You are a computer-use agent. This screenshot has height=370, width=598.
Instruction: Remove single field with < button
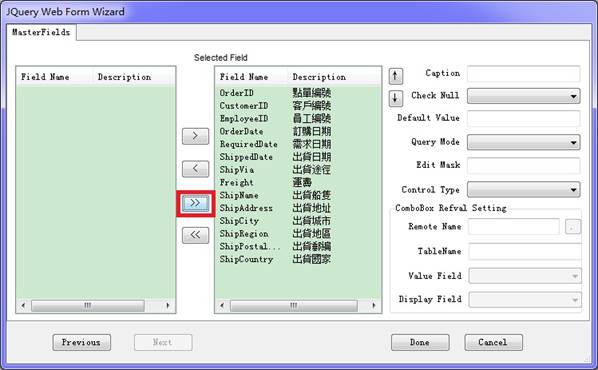[195, 169]
